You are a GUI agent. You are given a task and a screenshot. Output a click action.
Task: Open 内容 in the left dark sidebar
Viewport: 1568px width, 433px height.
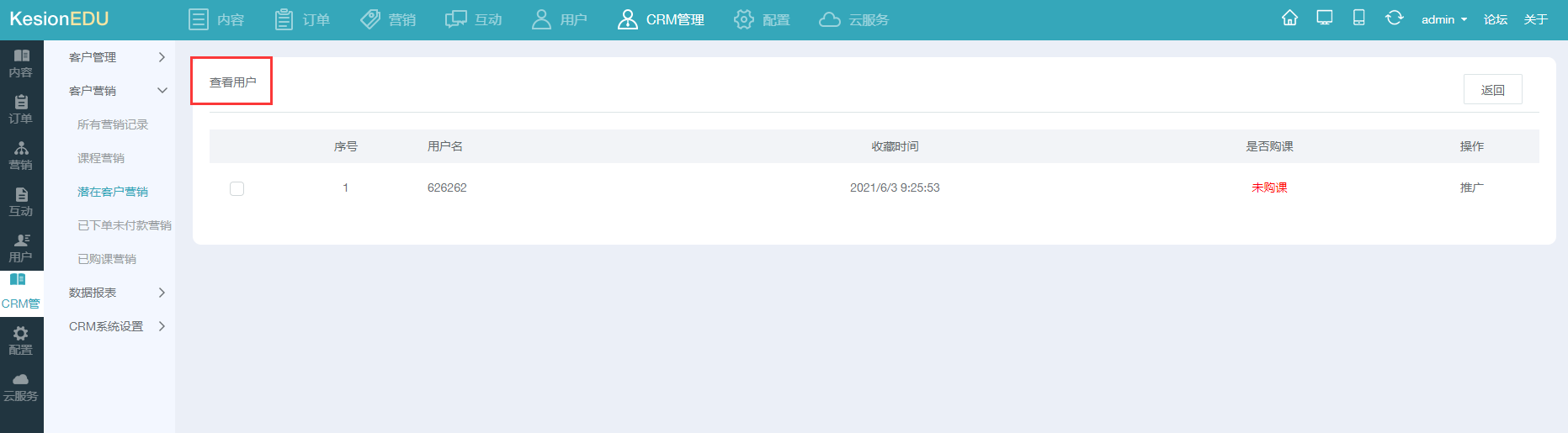click(x=21, y=64)
